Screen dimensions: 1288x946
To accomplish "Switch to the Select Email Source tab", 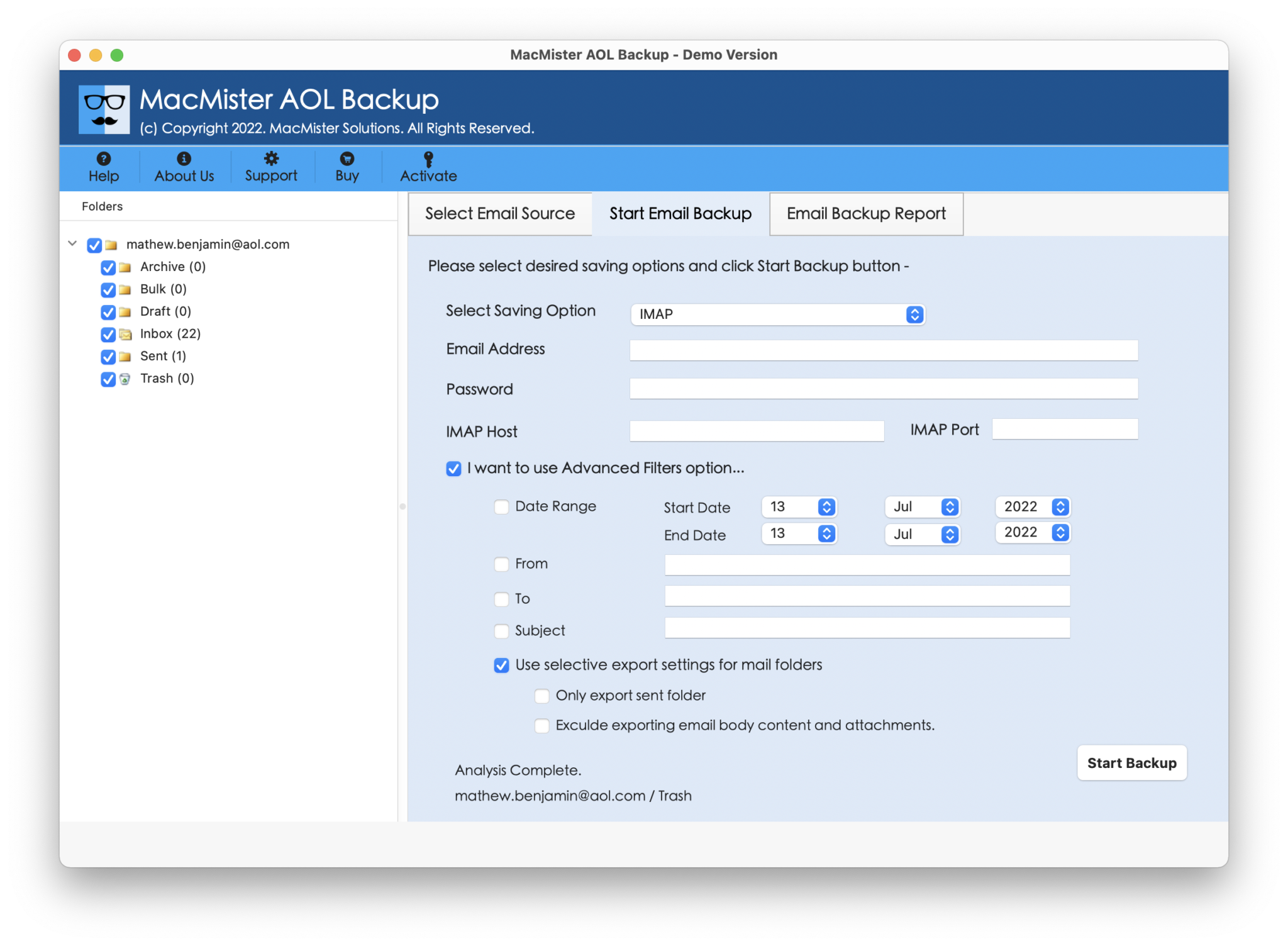I will [500, 214].
